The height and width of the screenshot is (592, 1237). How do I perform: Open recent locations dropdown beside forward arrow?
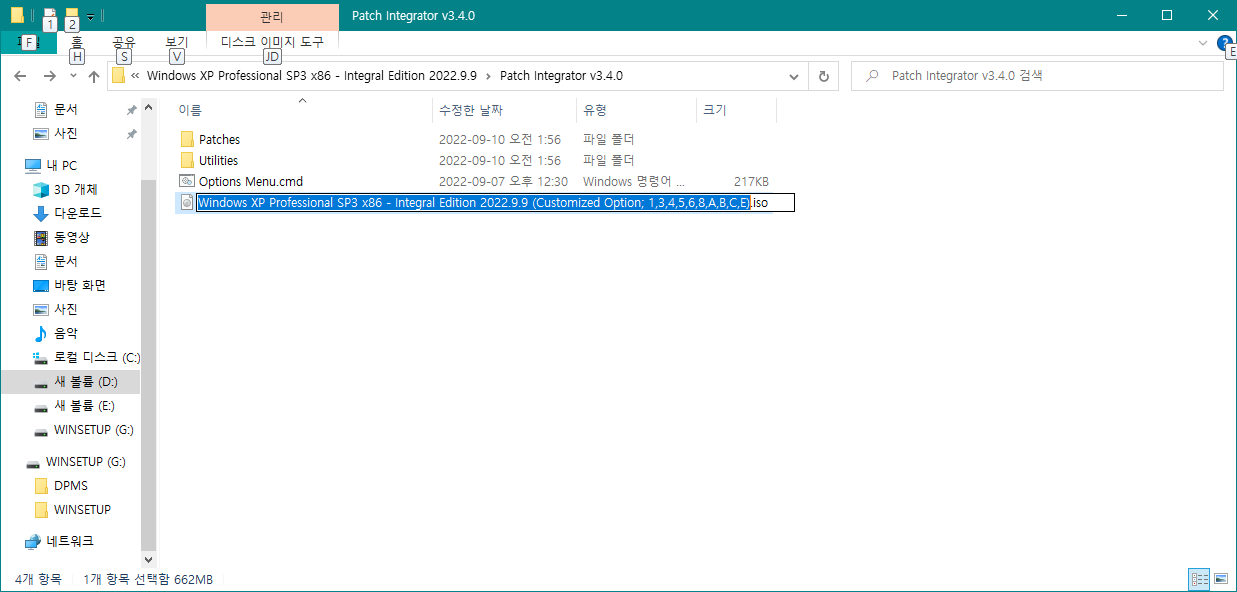(x=72, y=76)
